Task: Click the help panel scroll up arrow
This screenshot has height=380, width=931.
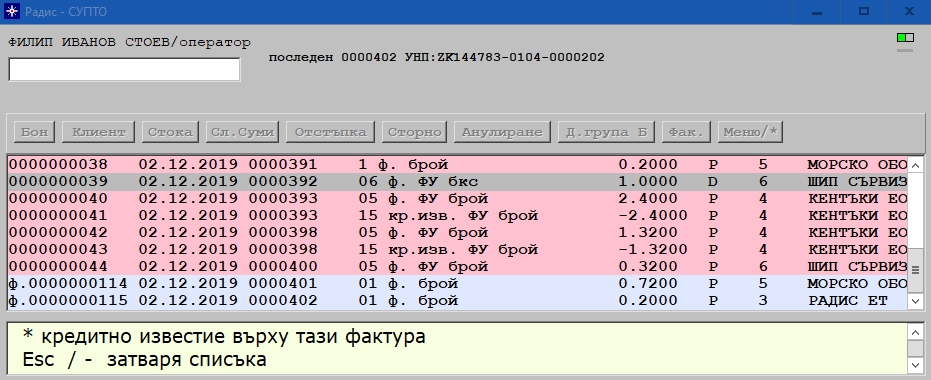Action: [x=916, y=331]
